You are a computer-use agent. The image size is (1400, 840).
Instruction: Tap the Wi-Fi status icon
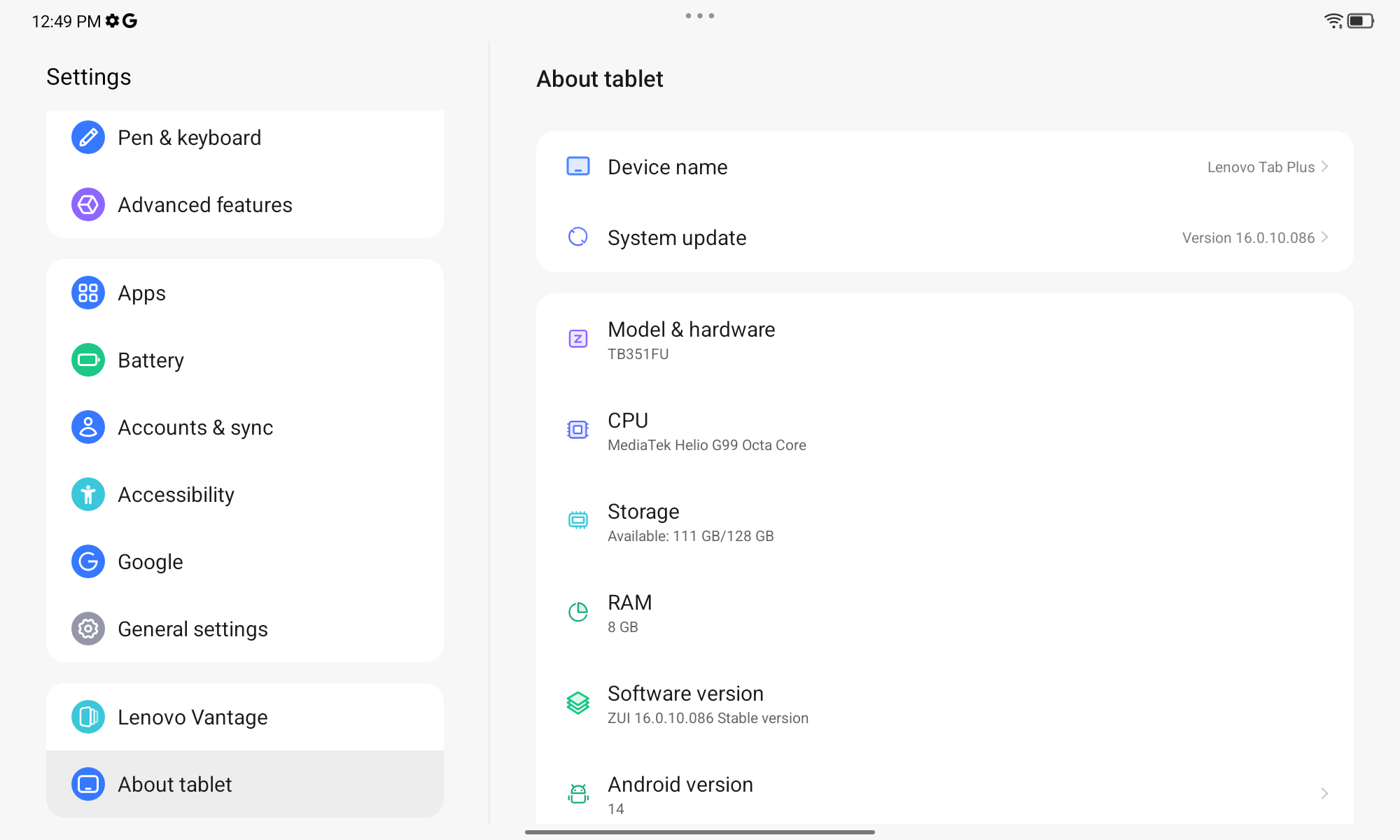click(1333, 21)
